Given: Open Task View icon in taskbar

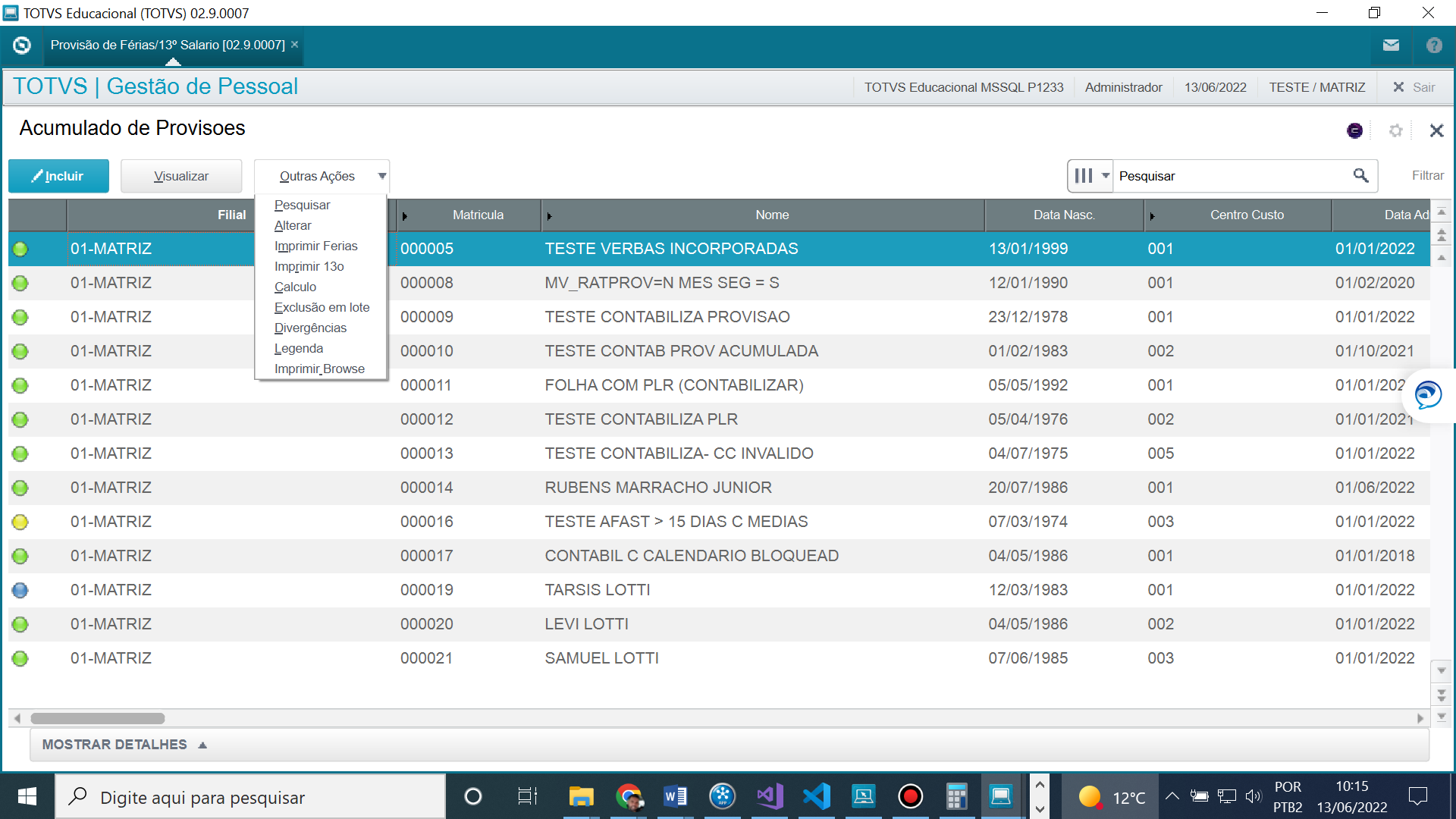Looking at the screenshot, I should coord(527,796).
